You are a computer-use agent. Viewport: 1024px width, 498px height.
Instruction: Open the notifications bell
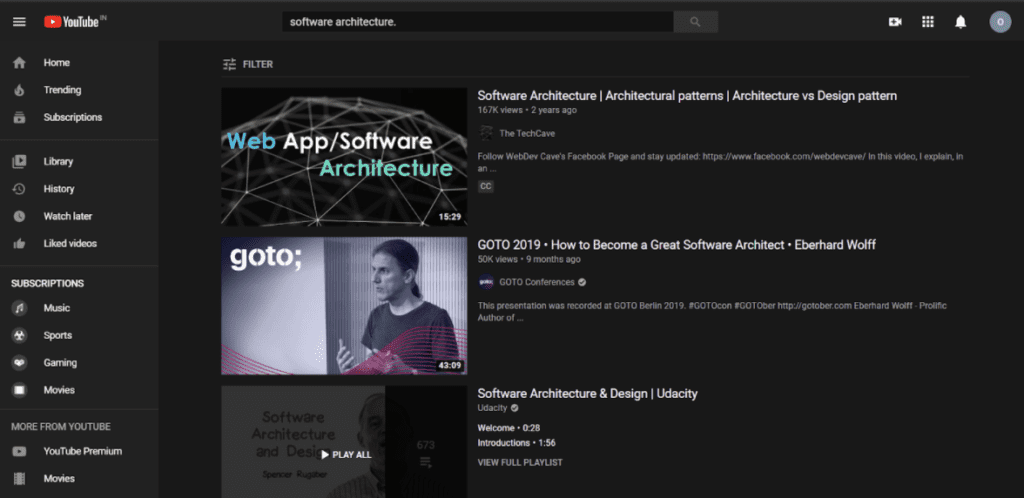tap(960, 22)
